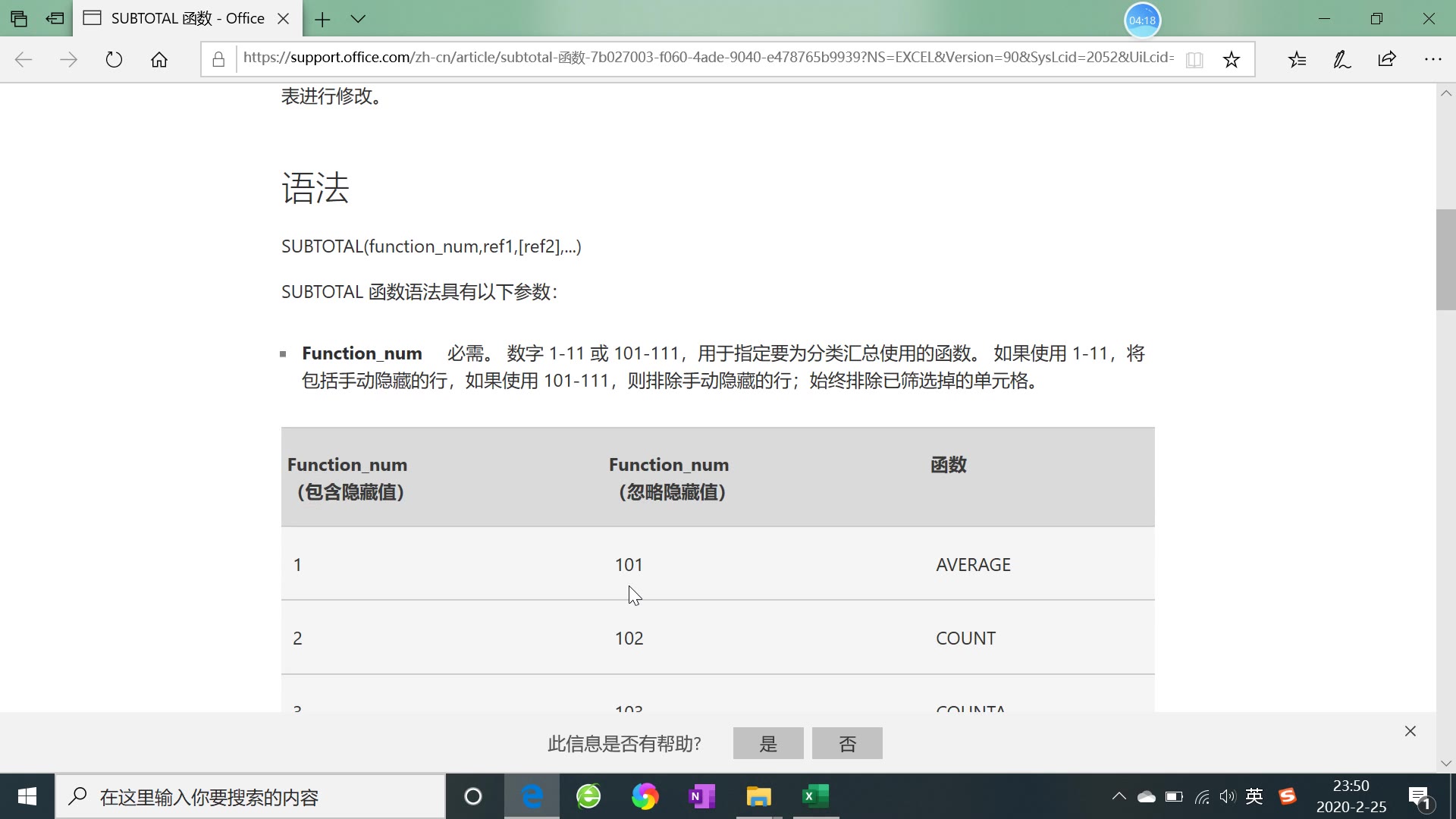Add page to favorites star
This screenshot has width=1456, height=819.
(x=1232, y=59)
